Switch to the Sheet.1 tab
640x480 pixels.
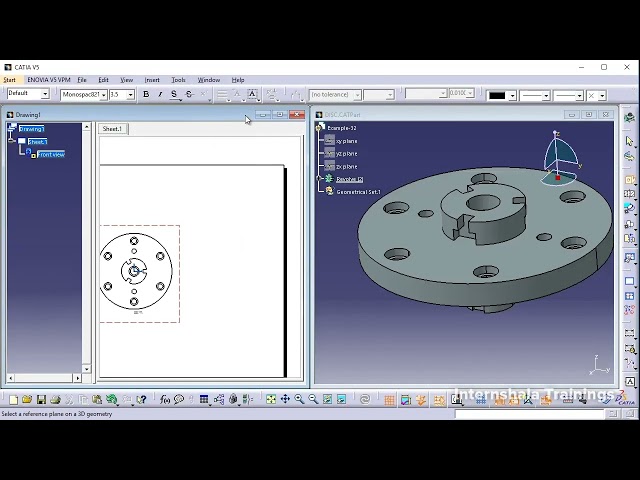coord(112,129)
